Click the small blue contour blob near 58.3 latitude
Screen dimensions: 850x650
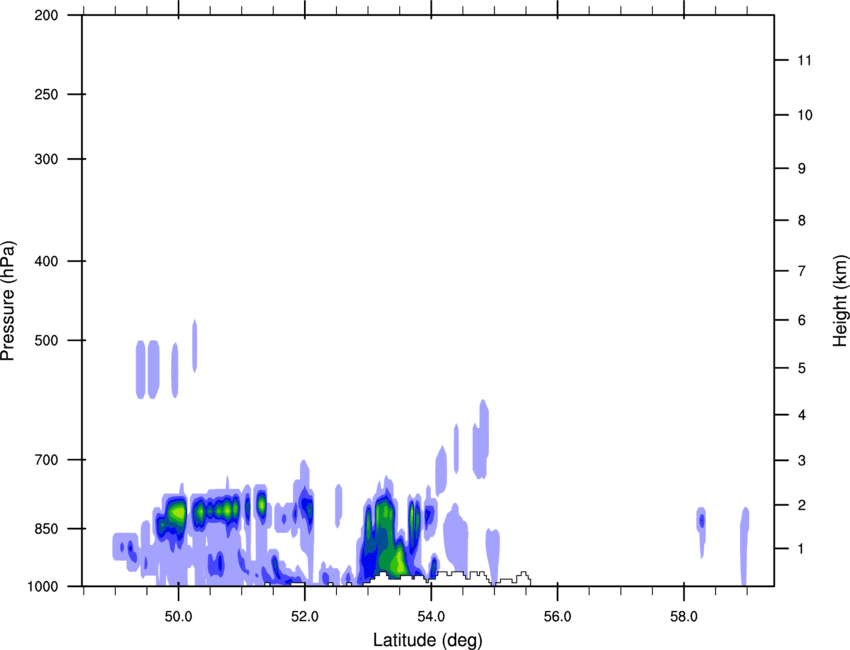coord(701,521)
